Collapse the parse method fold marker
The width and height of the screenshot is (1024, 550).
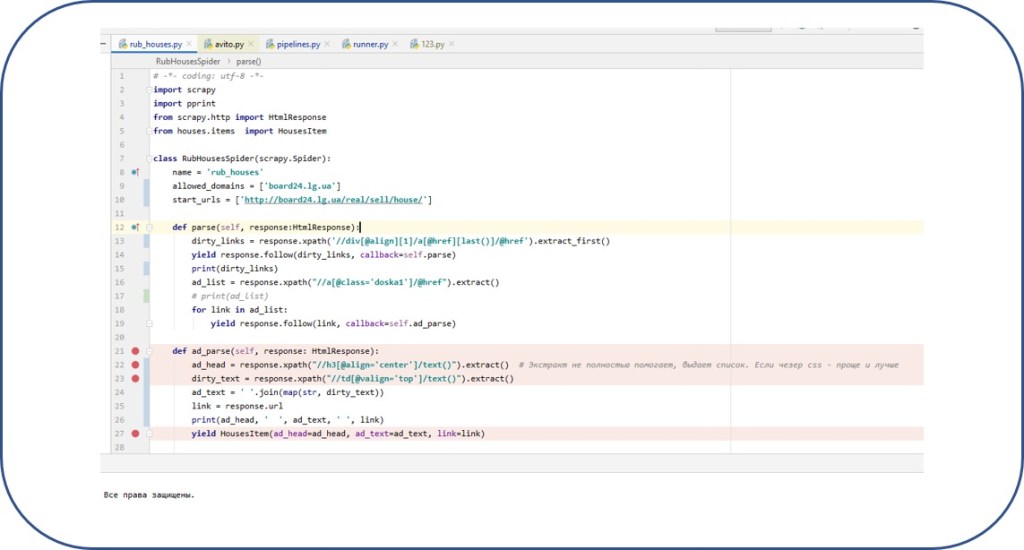pos(149,228)
